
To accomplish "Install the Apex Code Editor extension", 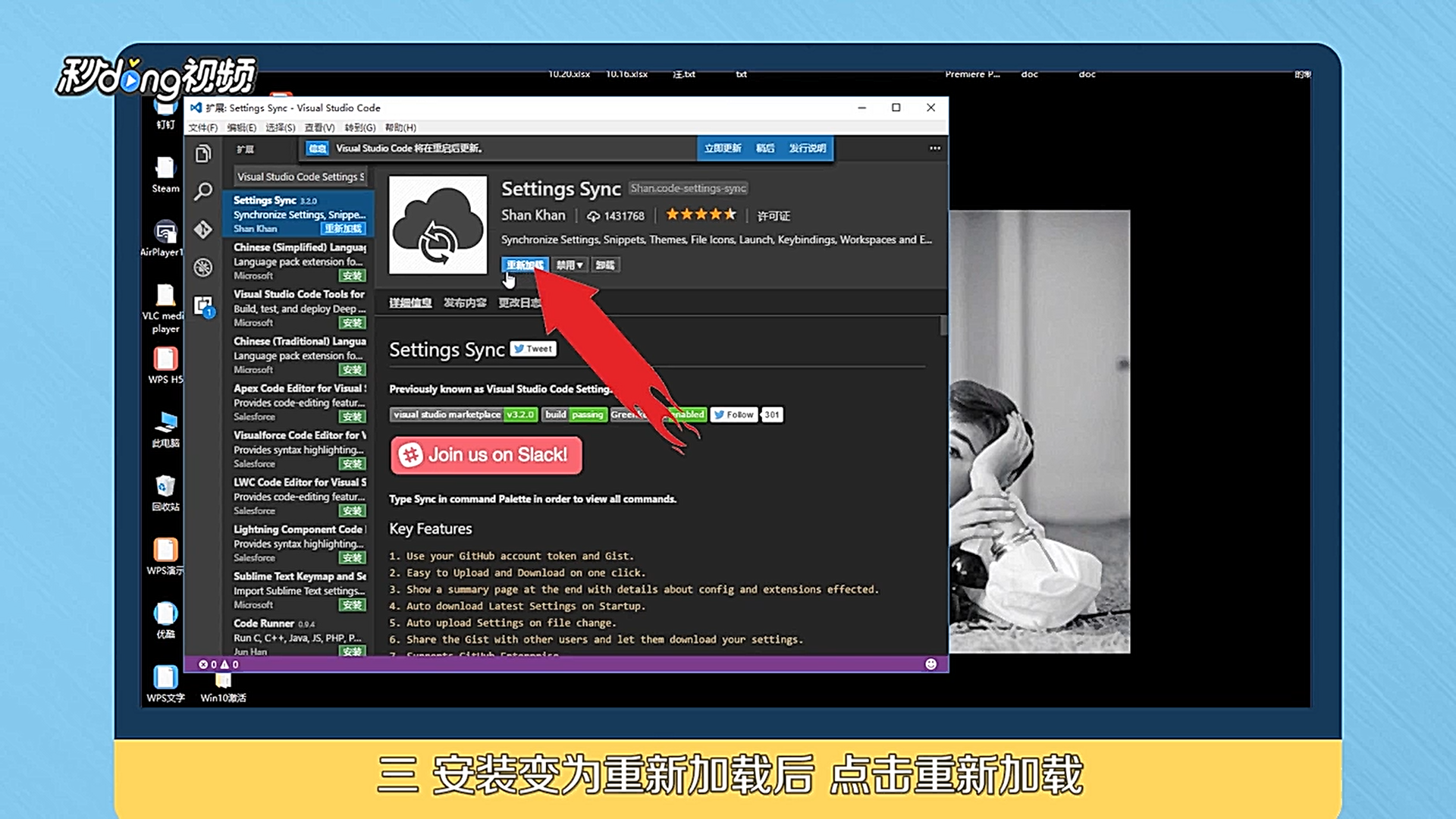I will tap(353, 416).
